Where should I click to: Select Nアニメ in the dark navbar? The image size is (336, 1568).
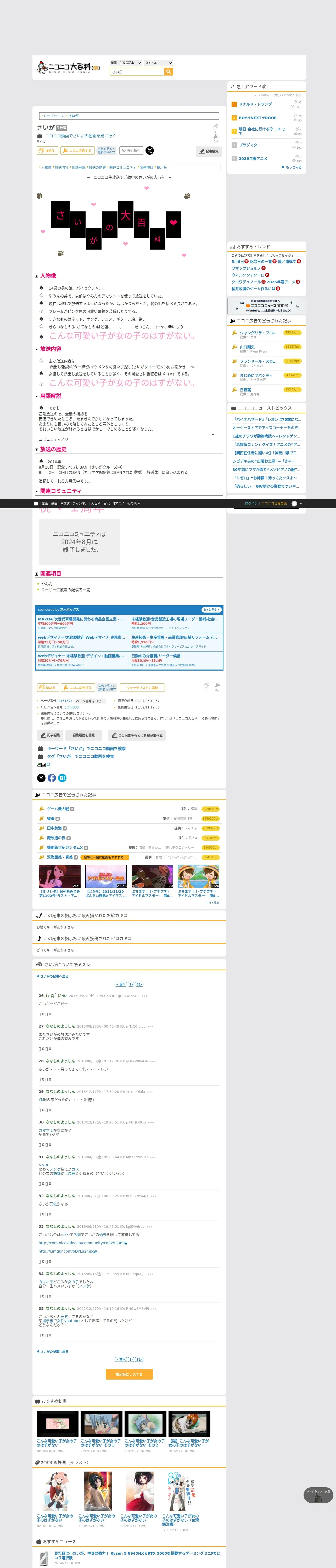tap(118, 503)
